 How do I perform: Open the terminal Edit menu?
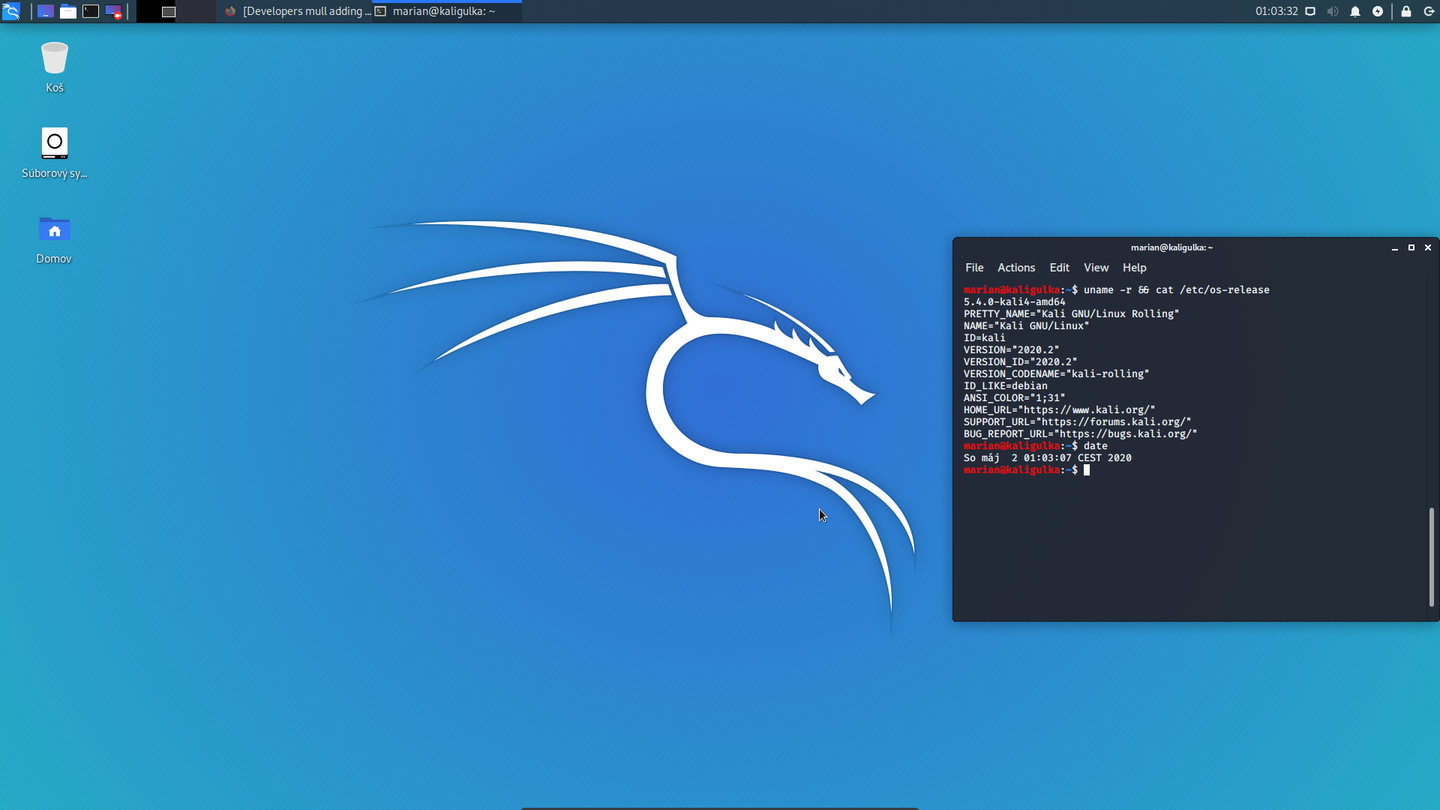(x=1059, y=268)
